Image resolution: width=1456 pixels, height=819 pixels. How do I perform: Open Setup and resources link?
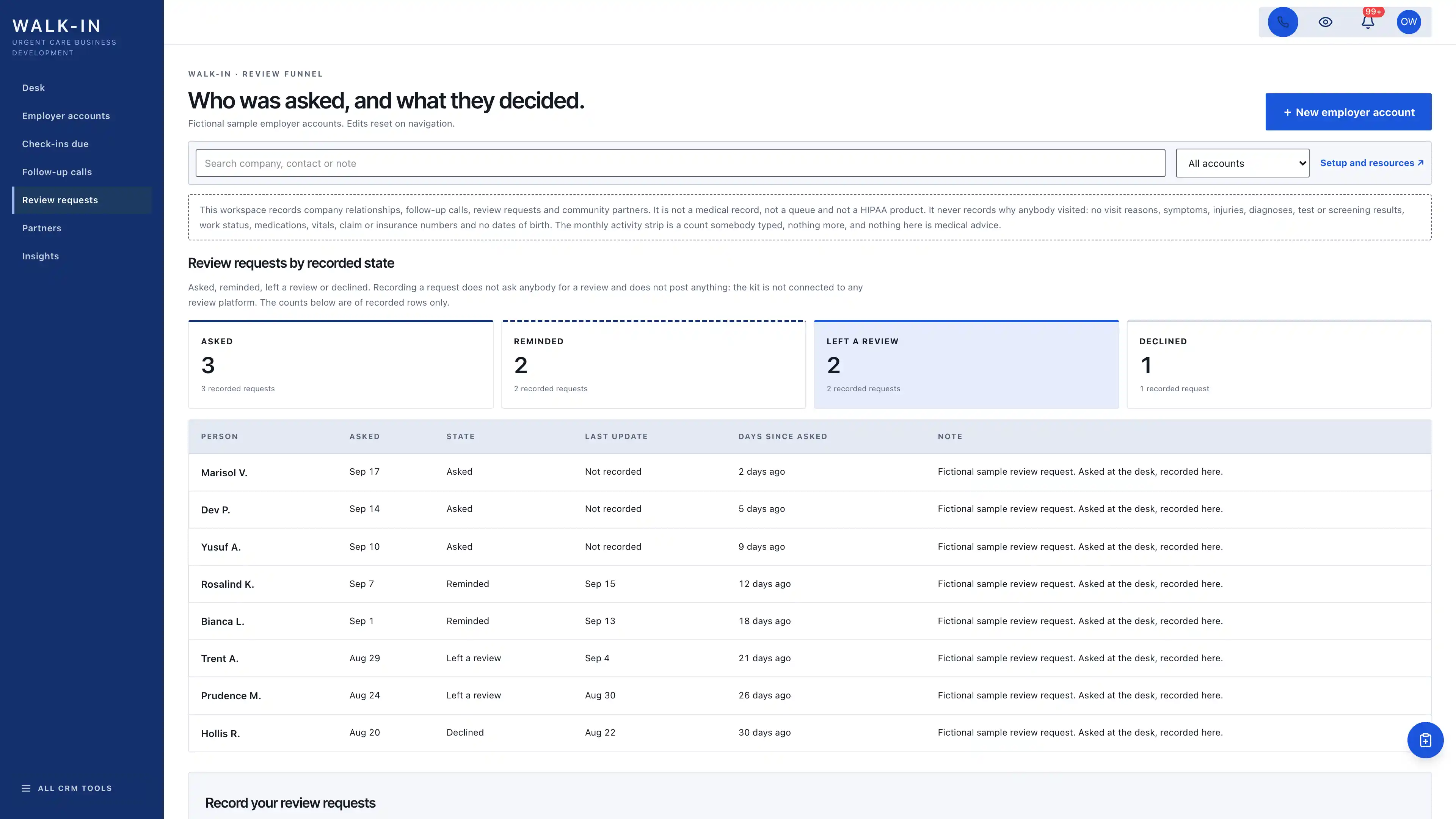tap(1371, 163)
